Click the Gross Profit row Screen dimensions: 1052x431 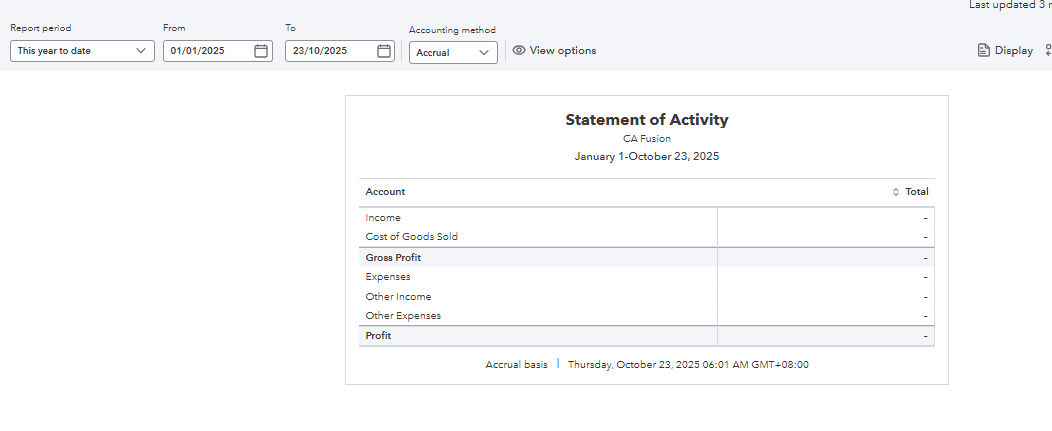pyautogui.click(x=393, y=258)
